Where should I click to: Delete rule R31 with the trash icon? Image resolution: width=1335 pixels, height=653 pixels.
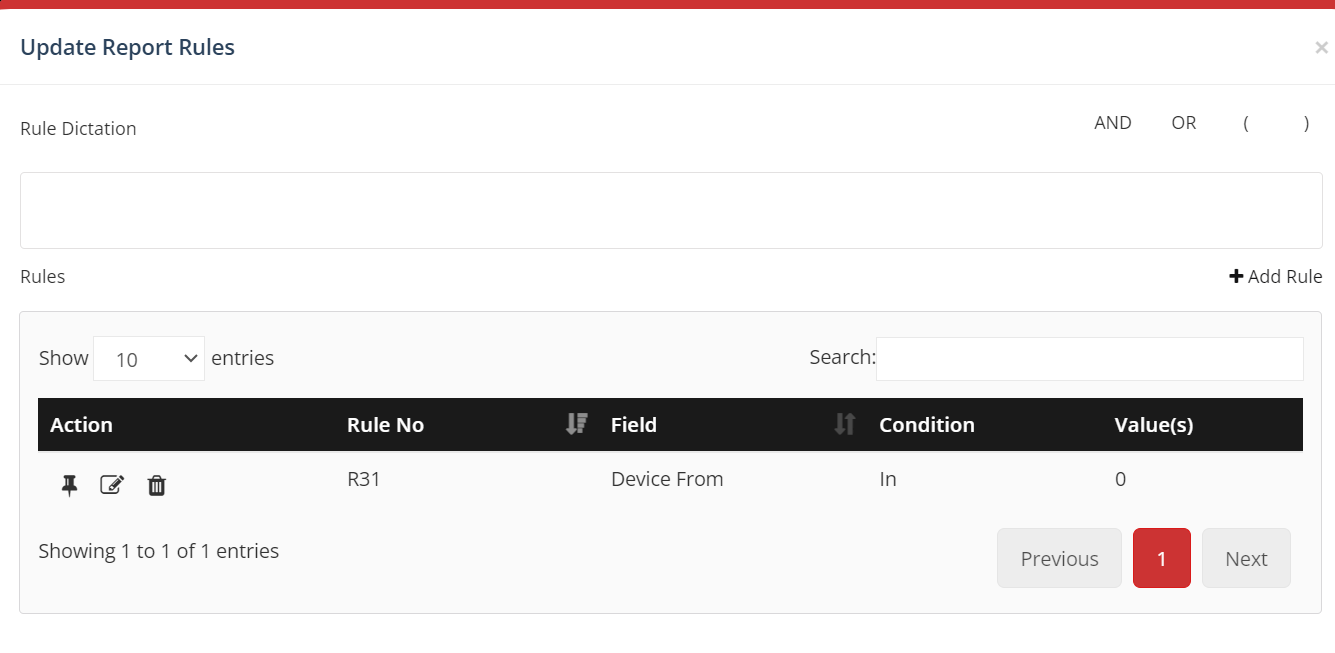(x=156, y=485)
